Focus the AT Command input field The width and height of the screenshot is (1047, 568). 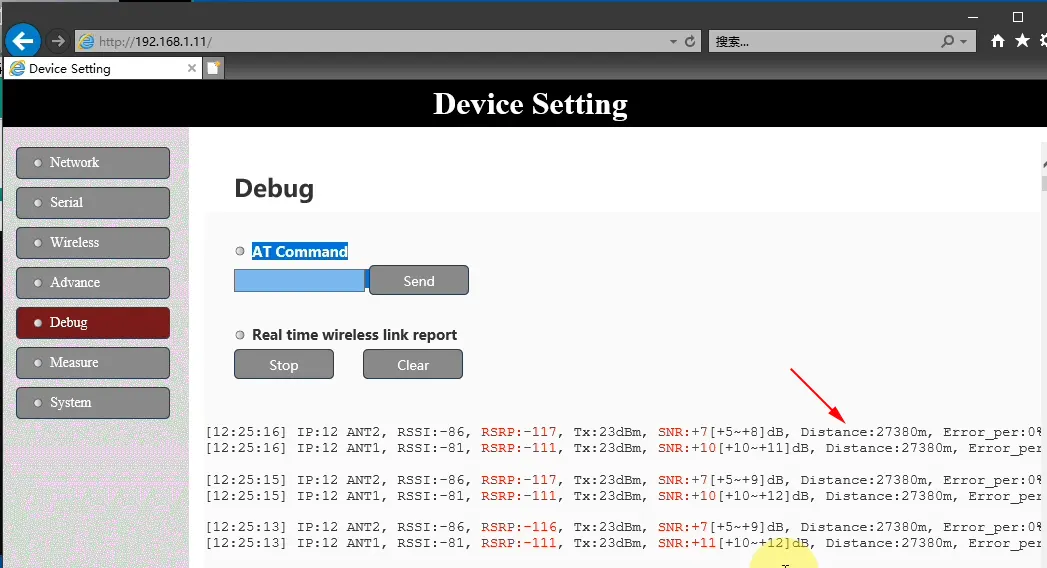(299, 281)
